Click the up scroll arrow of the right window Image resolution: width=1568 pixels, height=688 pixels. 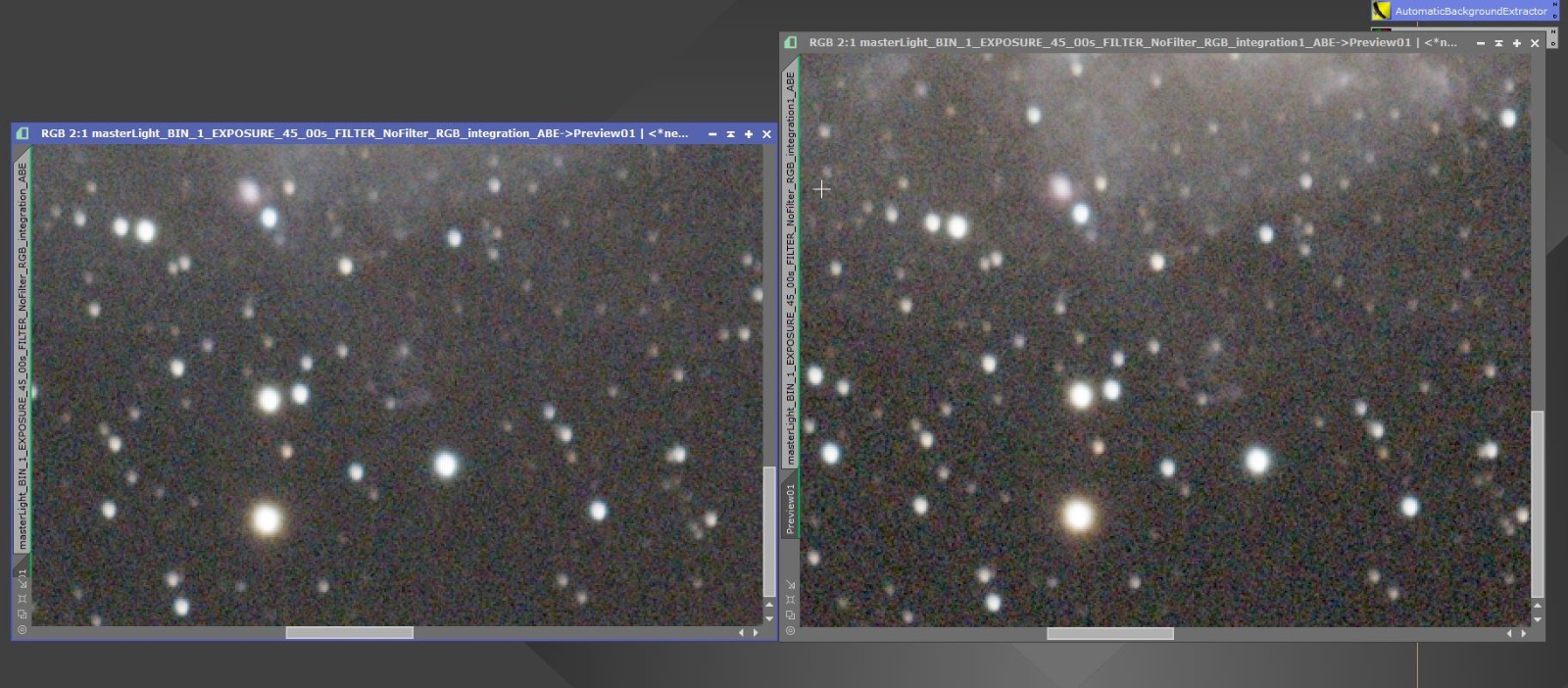[1538, 606]
